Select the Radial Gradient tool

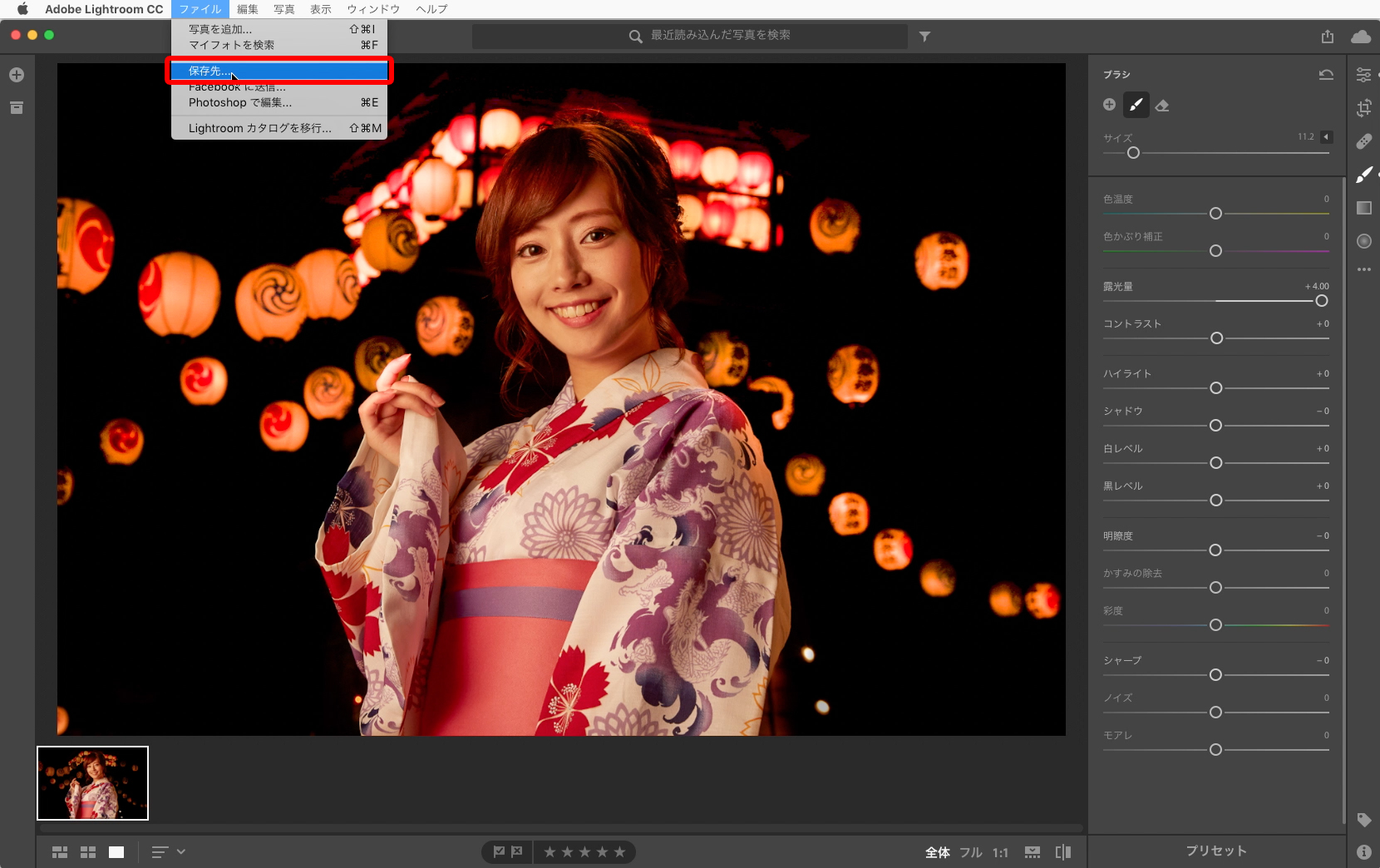[x=1363, y=241]
